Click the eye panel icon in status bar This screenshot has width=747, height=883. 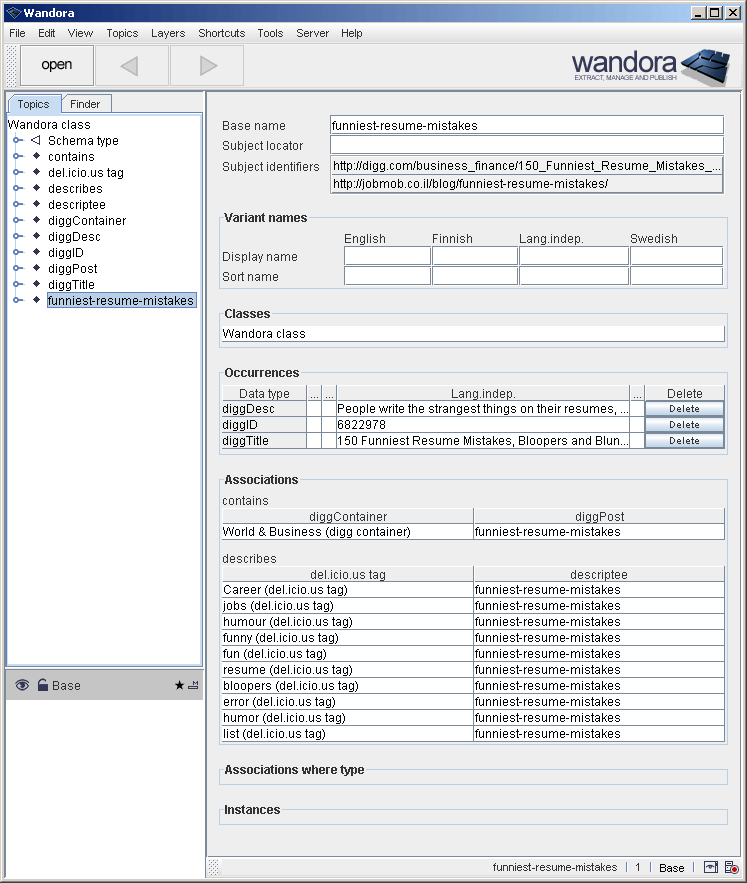pos(711,867)
